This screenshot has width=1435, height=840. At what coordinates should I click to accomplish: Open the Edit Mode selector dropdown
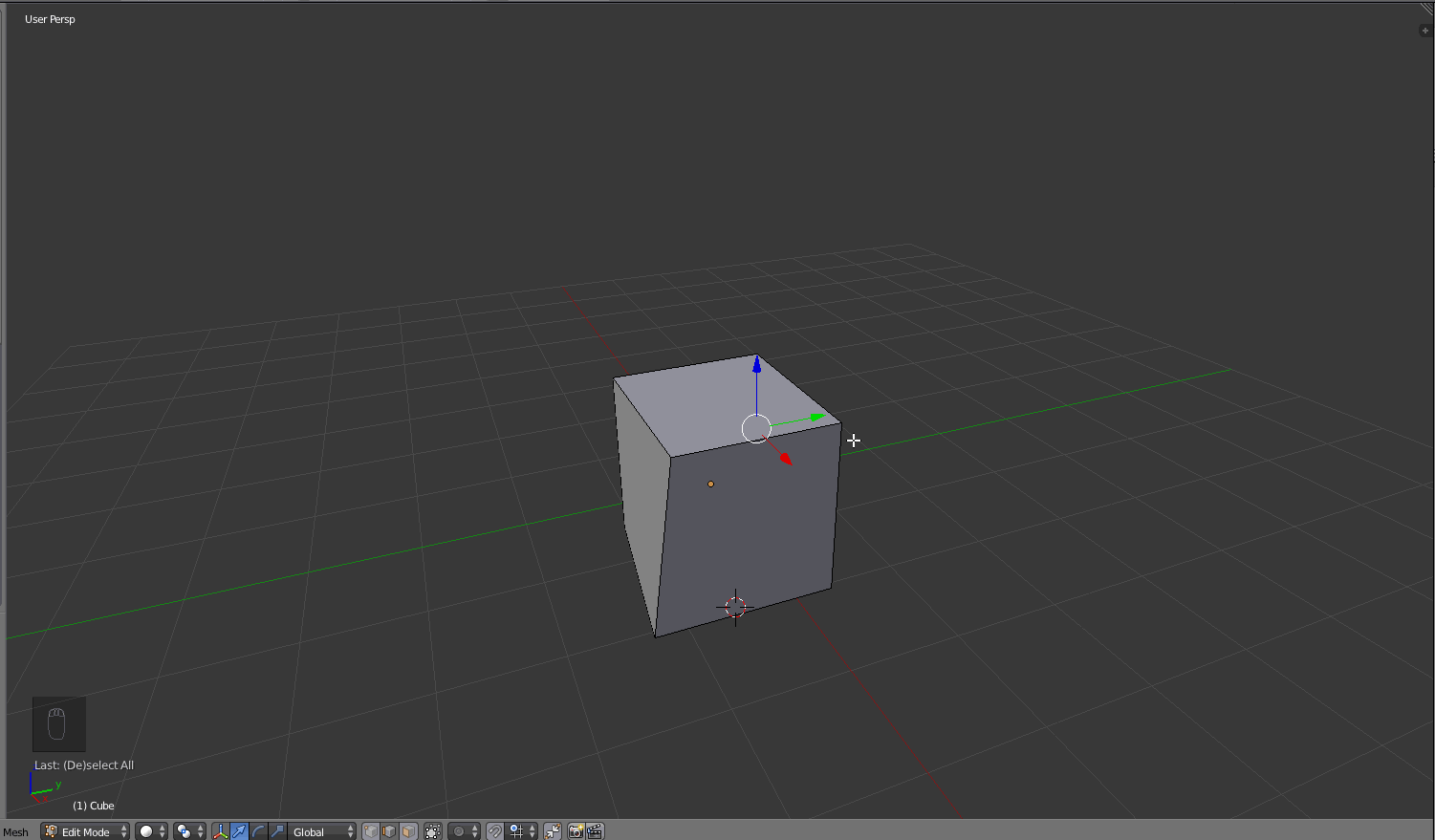coord(85,831)
